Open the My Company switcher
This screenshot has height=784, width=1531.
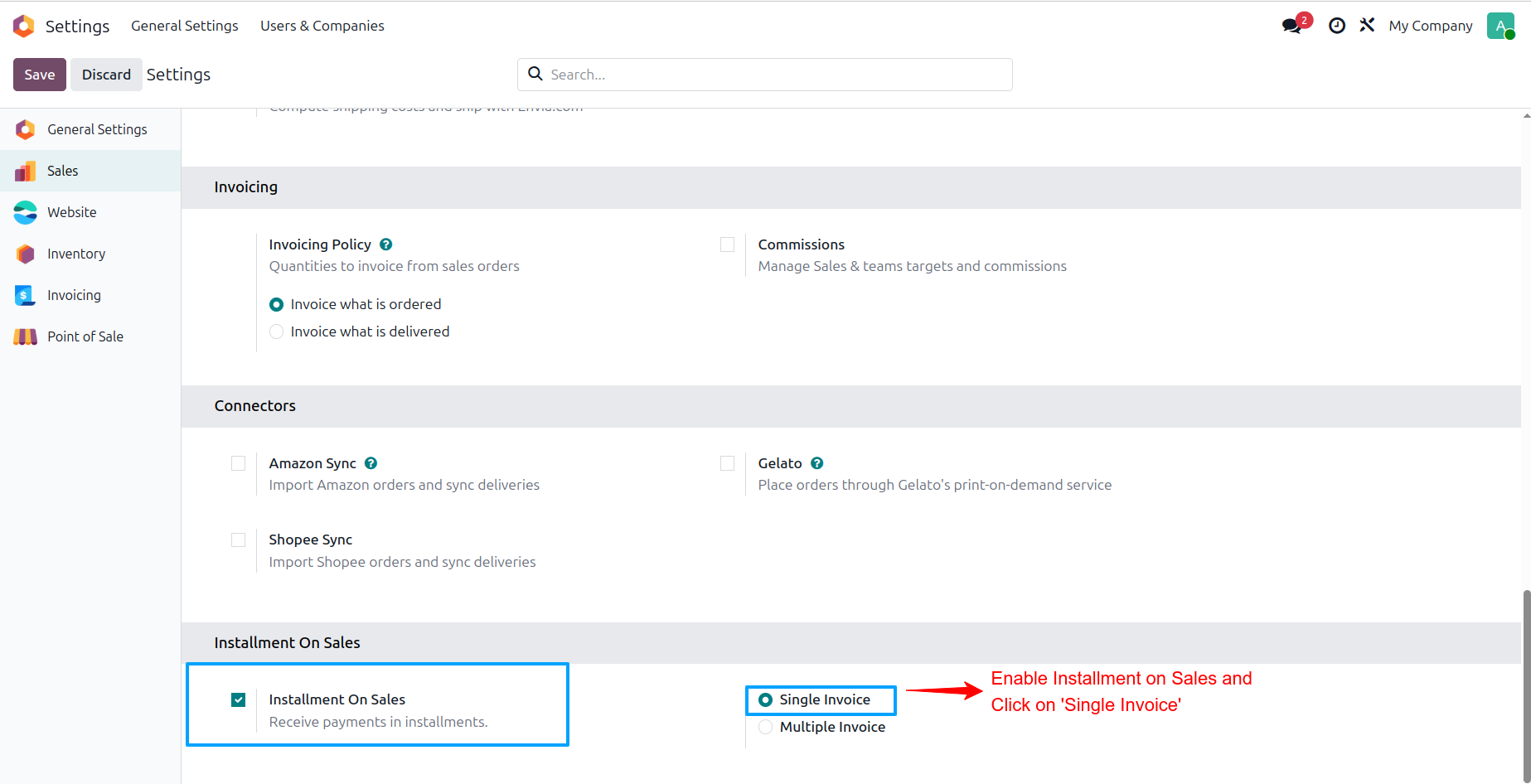[1431, 26]
